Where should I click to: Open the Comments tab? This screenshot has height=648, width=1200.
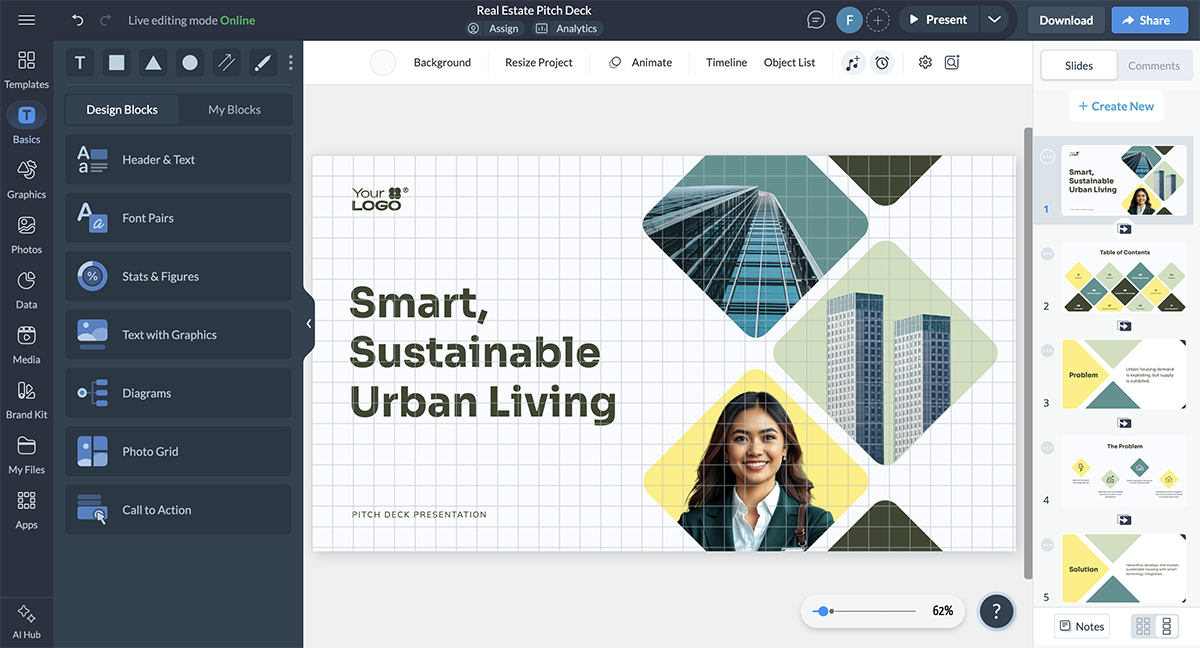tap(1153, 66)
